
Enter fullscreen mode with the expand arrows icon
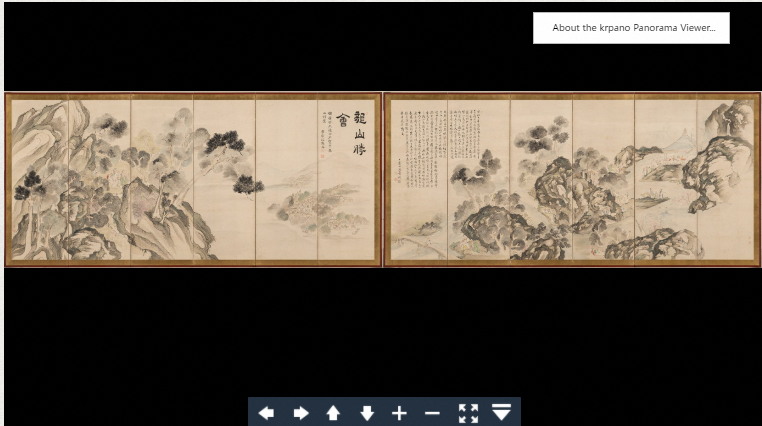(x=468, y=413)
